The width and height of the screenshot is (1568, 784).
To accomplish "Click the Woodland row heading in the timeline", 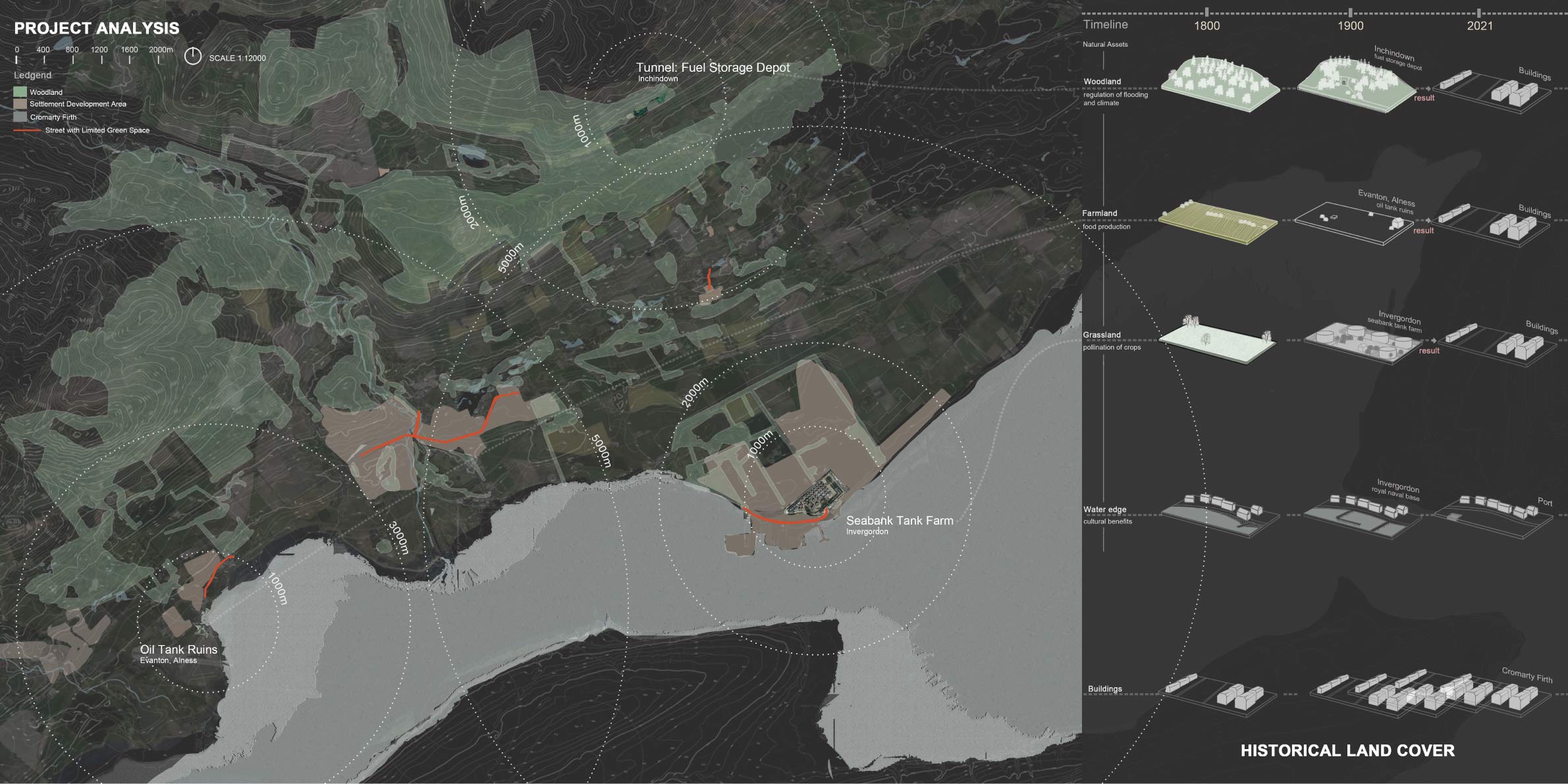I will click(1102, 82).
